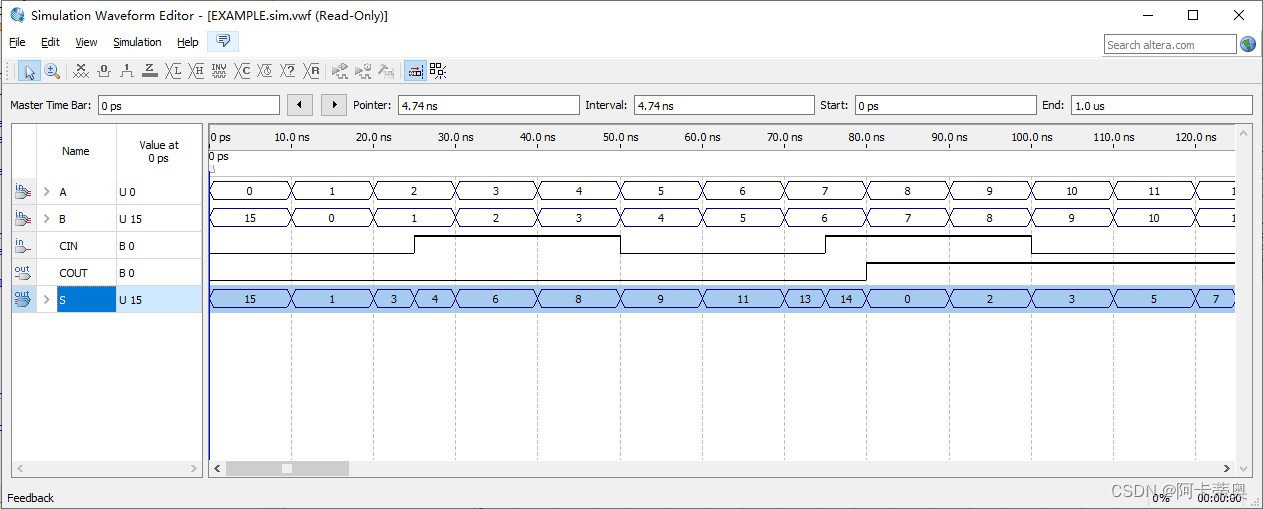Click name panel scrollbar left arrow
Viewport: 1263px width, 509px height.
pyautogui.click(x=19, y=468)
